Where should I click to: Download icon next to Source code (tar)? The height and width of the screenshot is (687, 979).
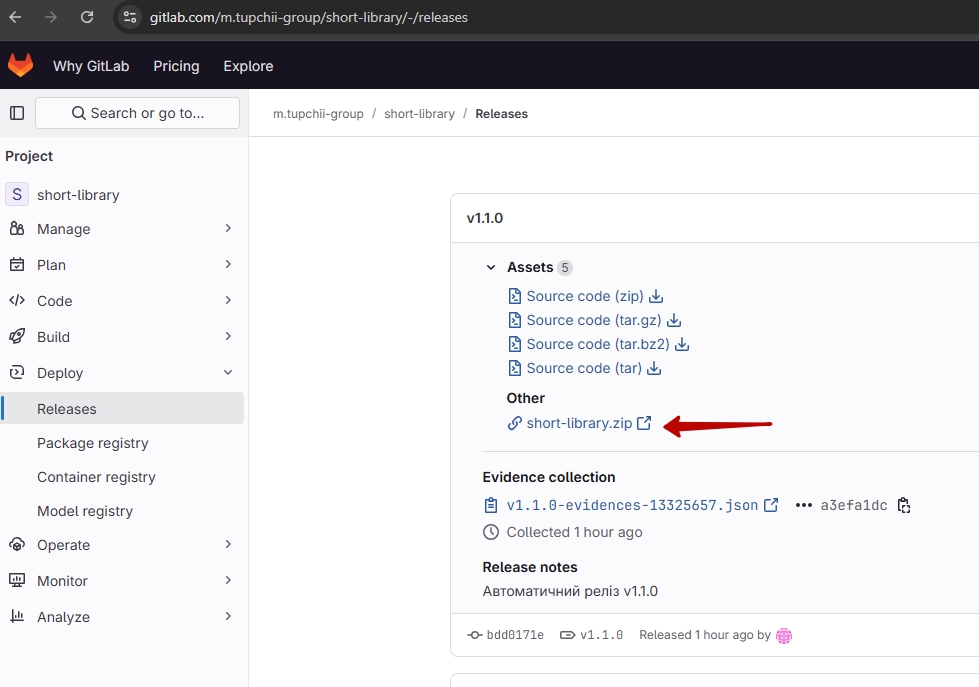tap(654, 368)
